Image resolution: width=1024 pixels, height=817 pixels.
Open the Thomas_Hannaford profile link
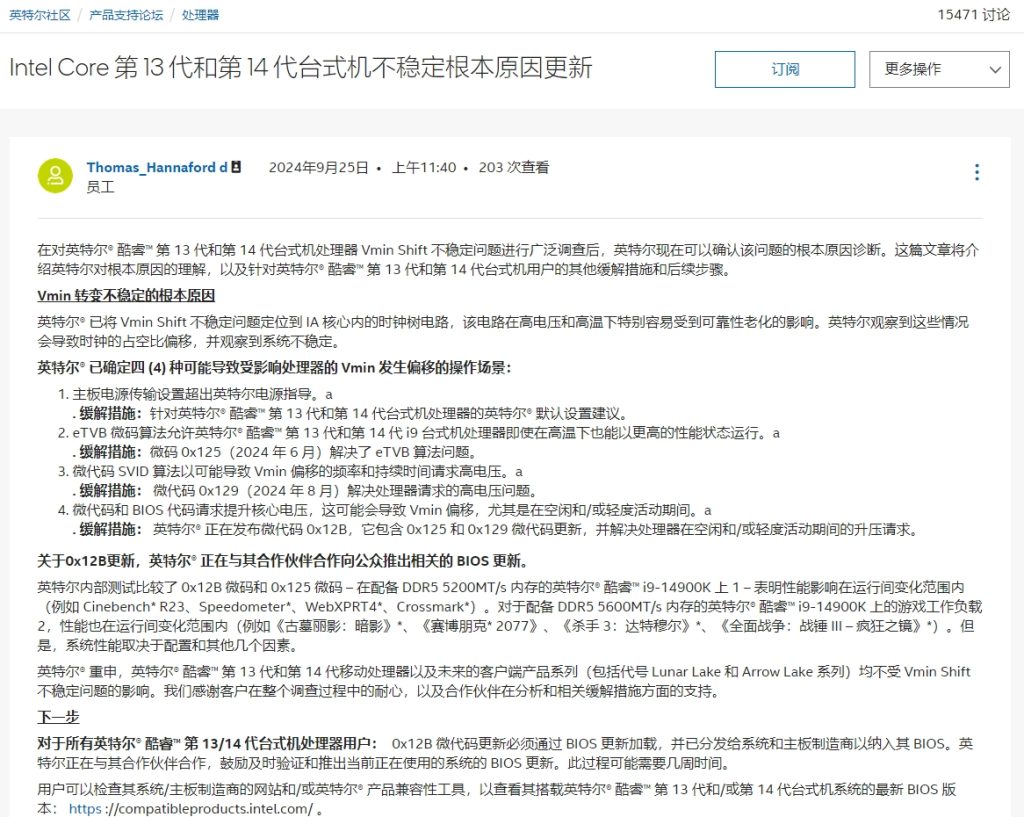pos(157,167)
